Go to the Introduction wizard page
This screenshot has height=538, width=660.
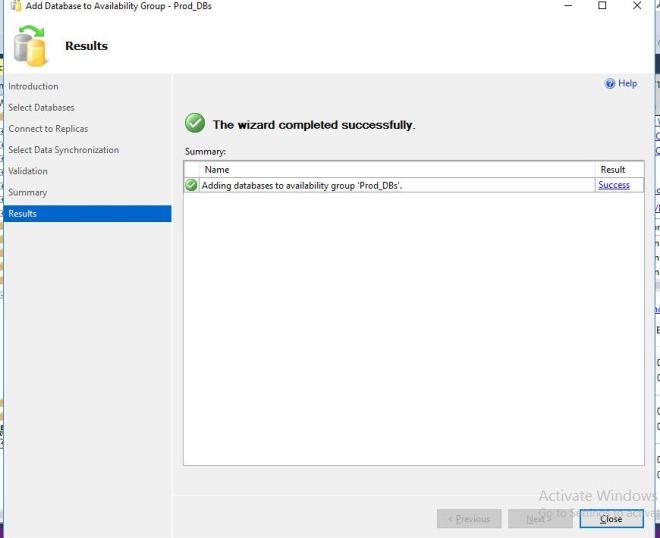pos(33,87)
